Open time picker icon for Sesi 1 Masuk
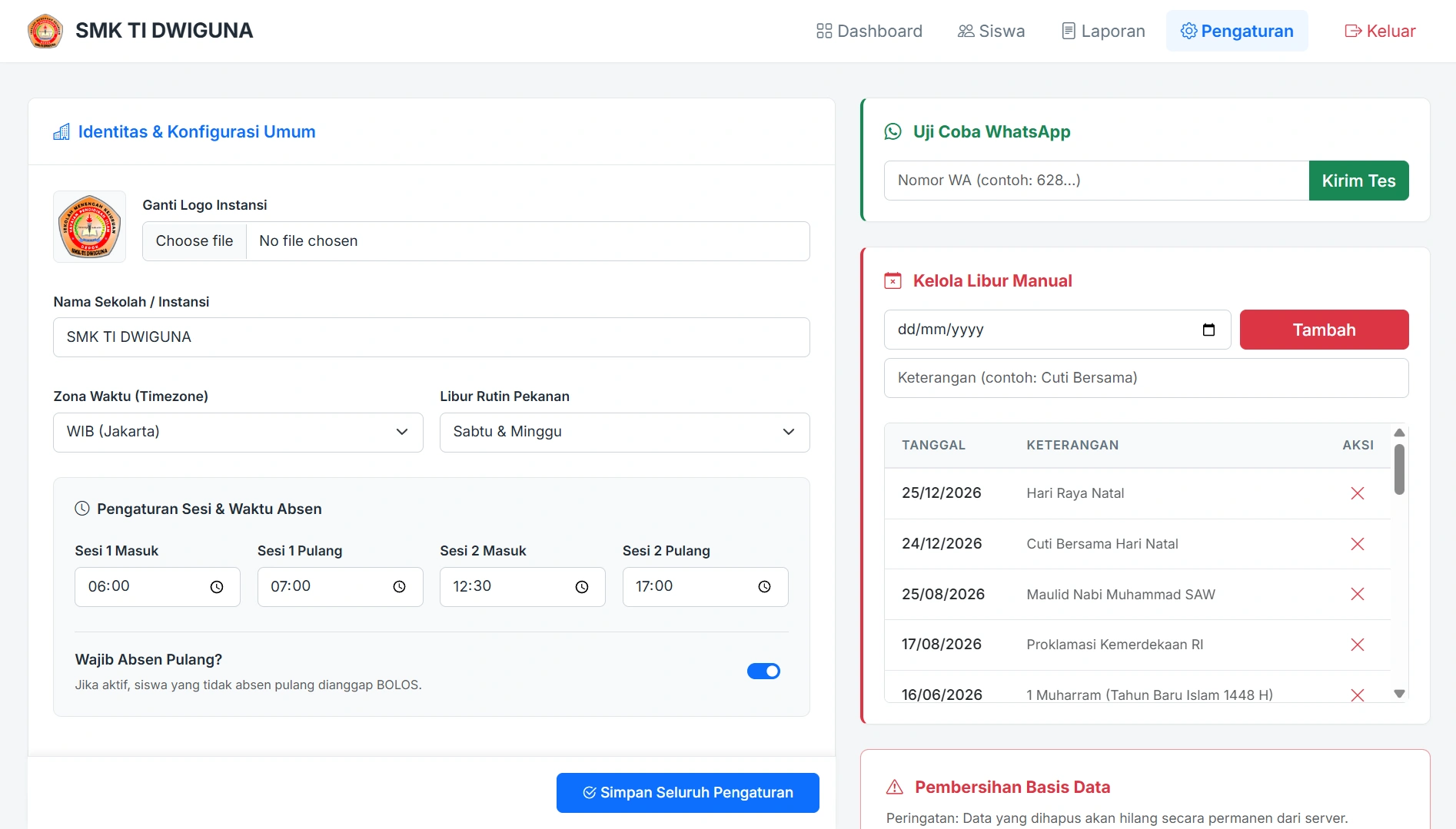 pos(217,587)
